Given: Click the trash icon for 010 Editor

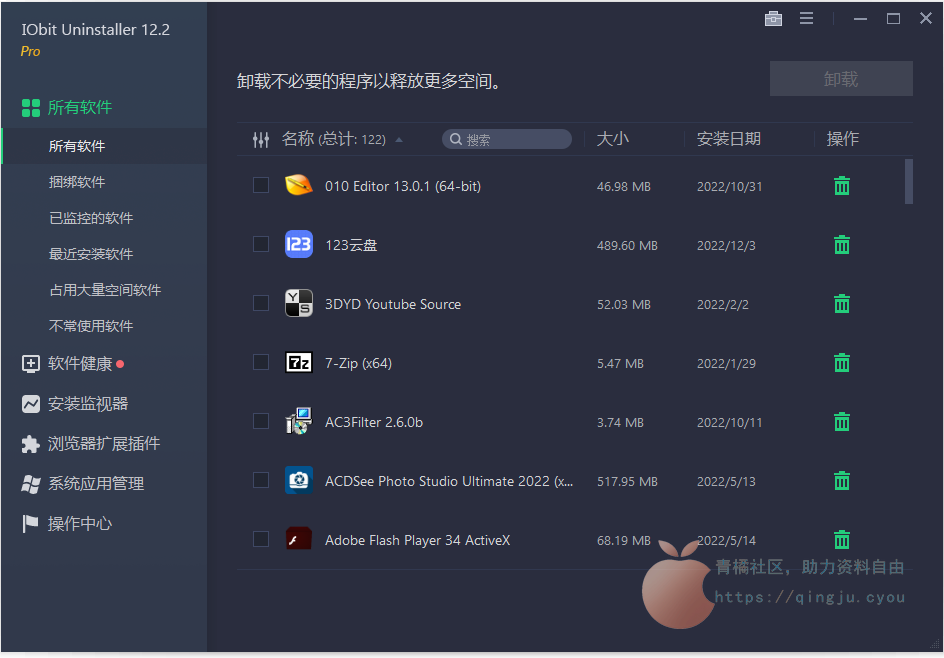Looking at the screenshot, I should point(842,186).
